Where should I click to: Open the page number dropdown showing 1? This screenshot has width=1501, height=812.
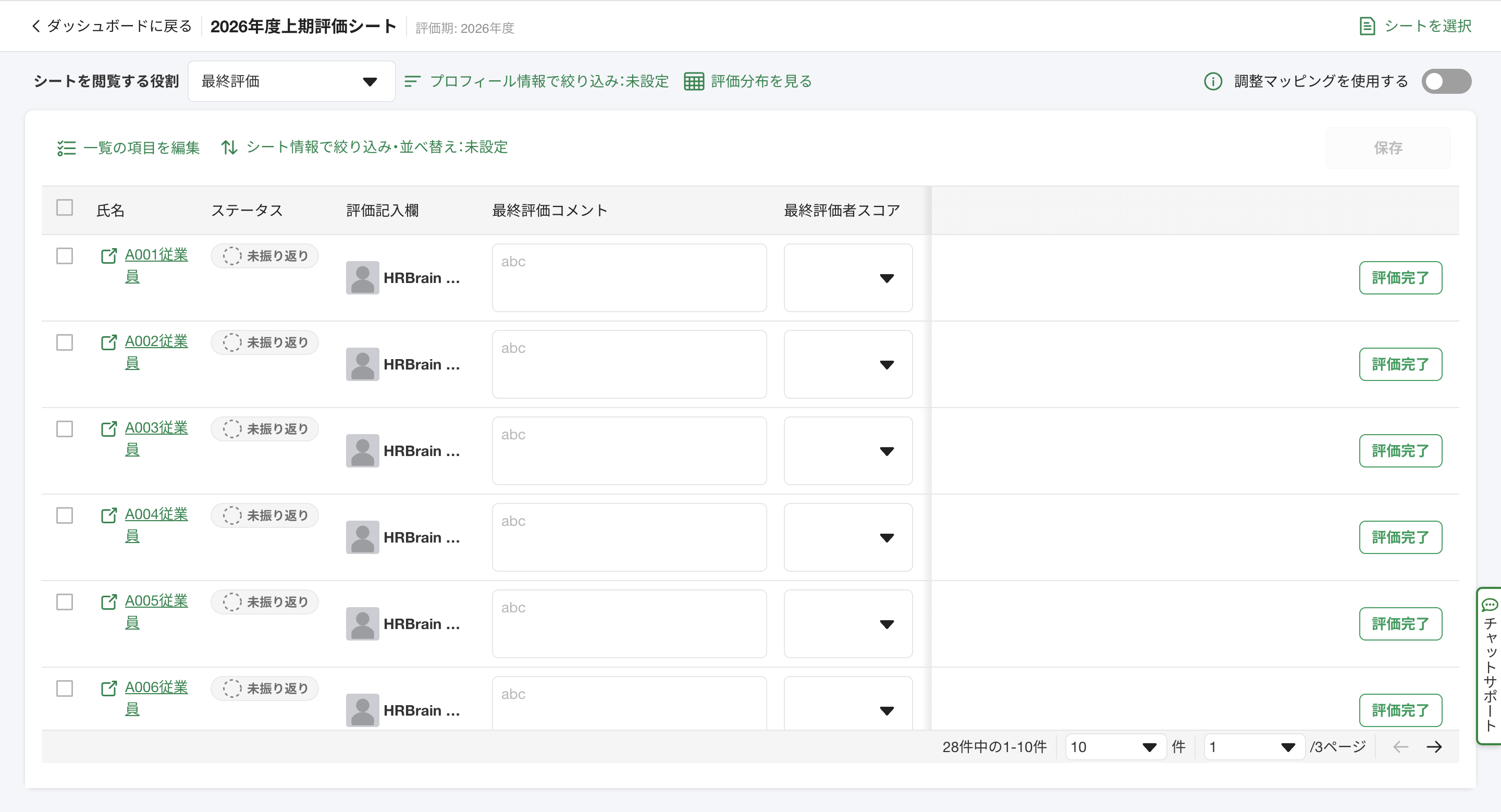[1253, 747]
